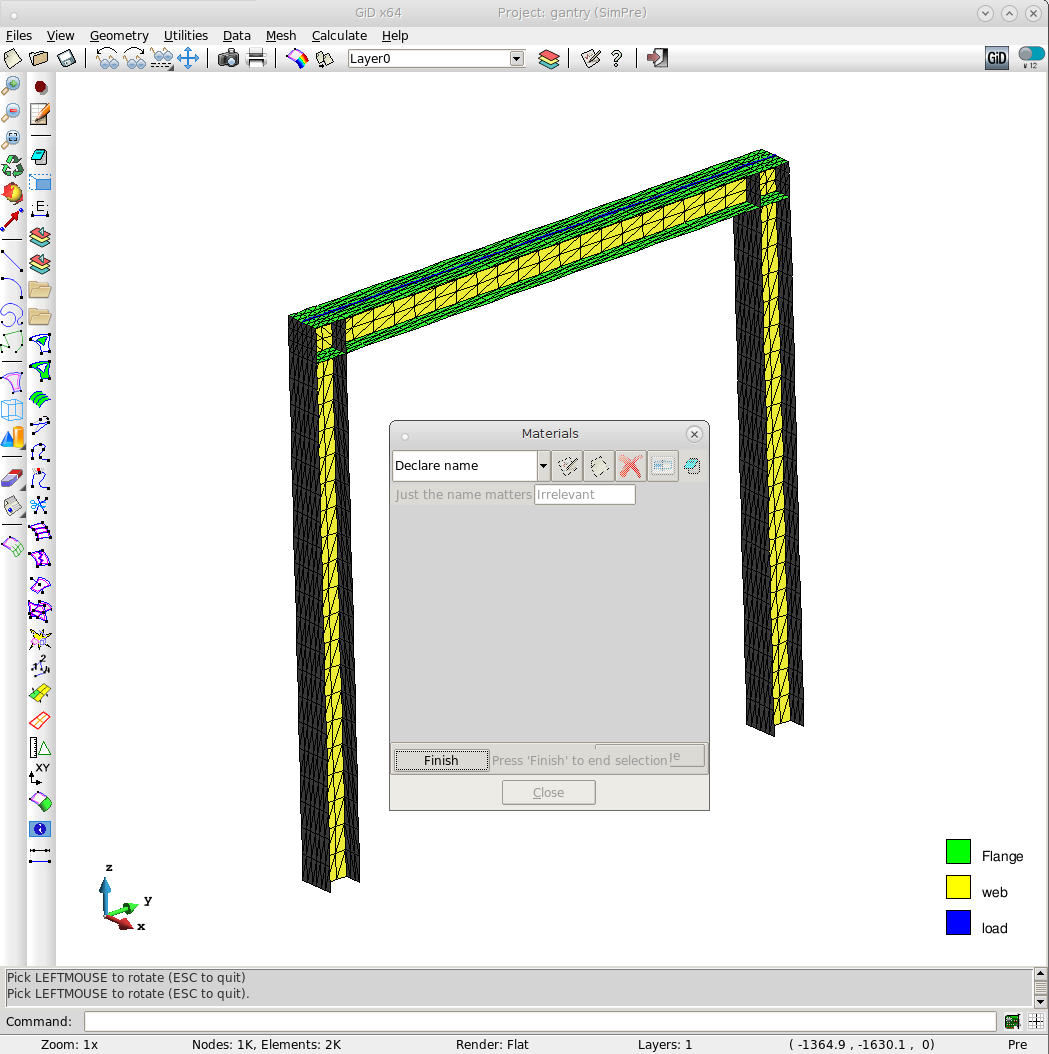Click the four-arrow Pan view icon

point(188,59)
